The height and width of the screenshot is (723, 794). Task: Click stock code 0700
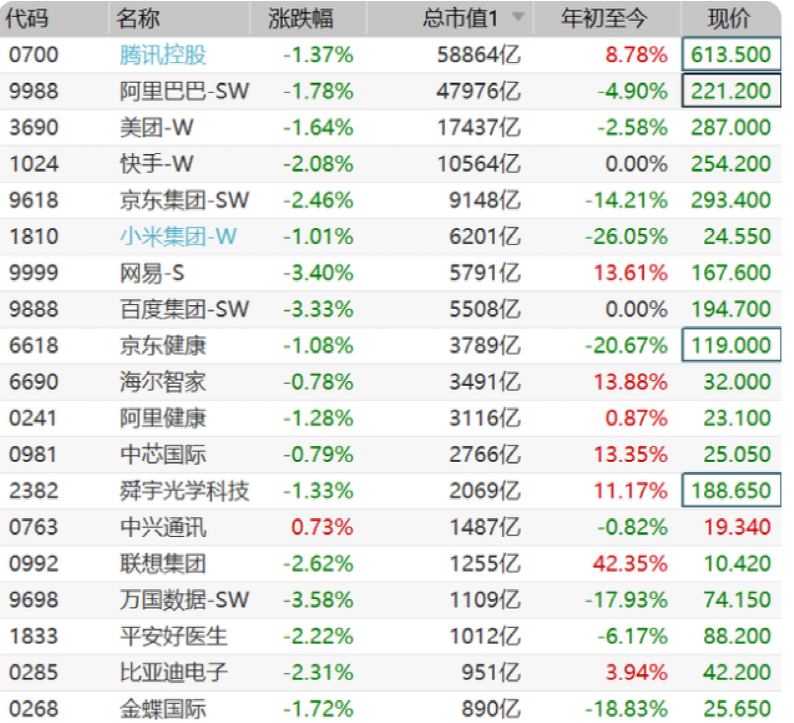coord(34,55)
